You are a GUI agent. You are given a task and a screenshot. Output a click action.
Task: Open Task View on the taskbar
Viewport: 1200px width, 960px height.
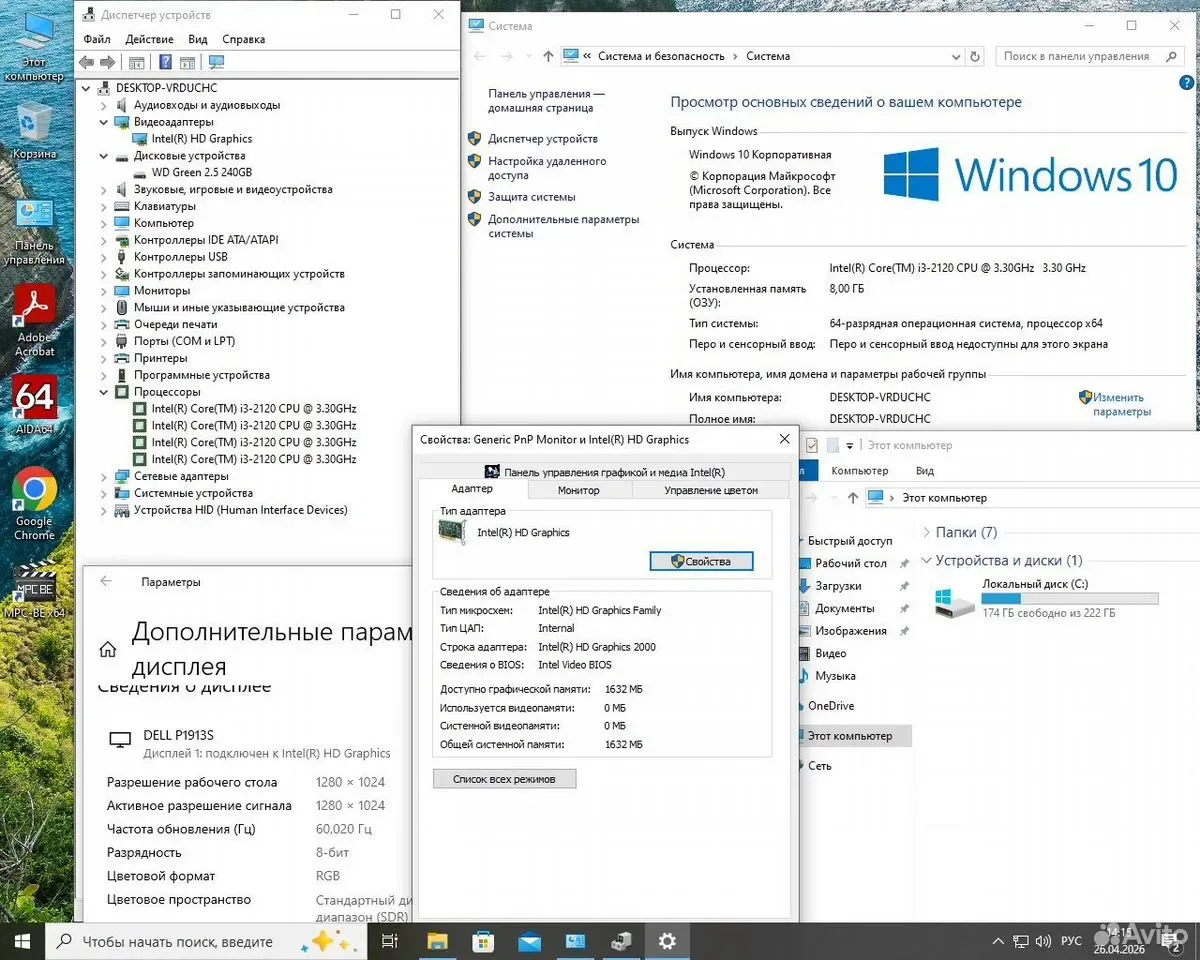click(x=390, y=941)
